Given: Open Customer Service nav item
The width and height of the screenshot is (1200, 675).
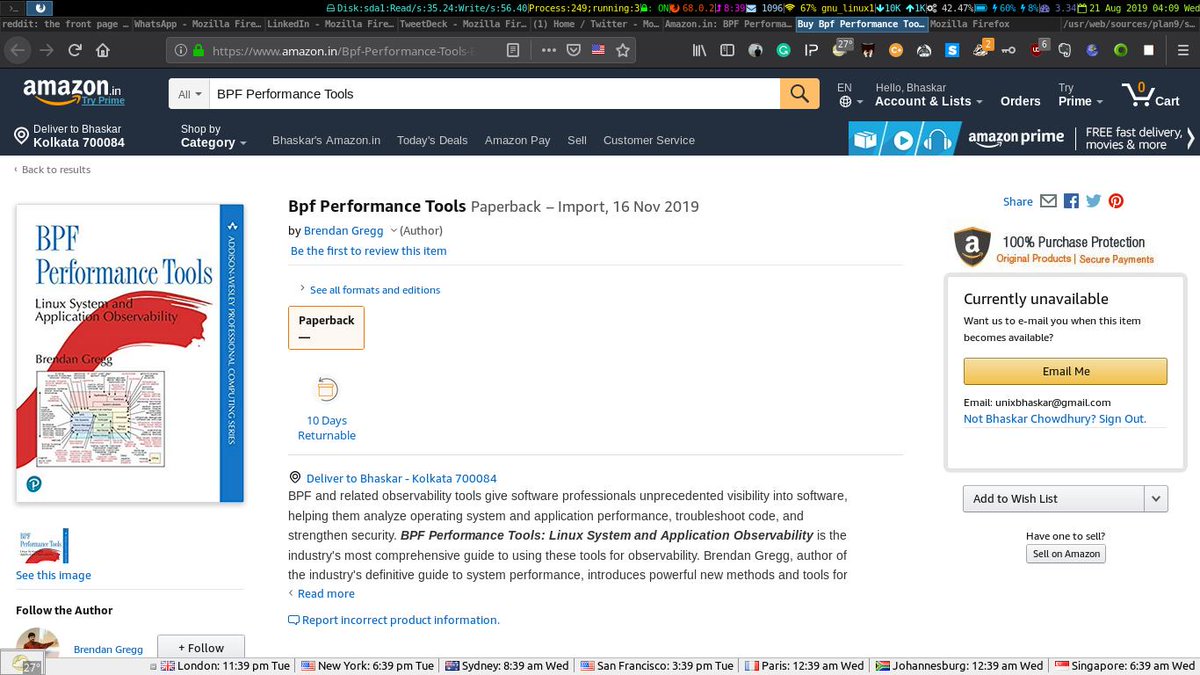Looking at the screenshot, I should (648, 140).
